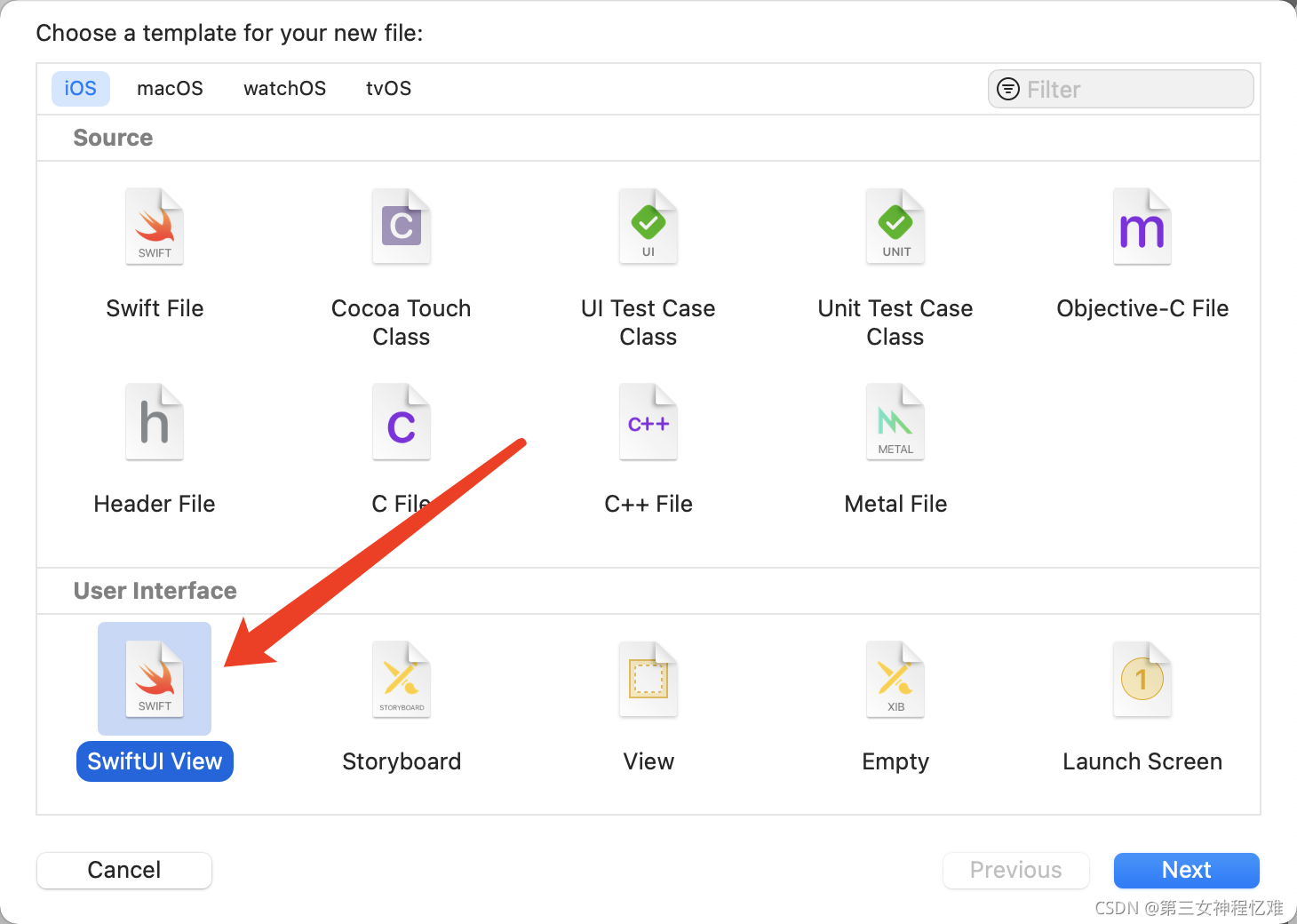Select the Launch Screen template icon
The image size is (1297, 924).
click(1142, 679)
